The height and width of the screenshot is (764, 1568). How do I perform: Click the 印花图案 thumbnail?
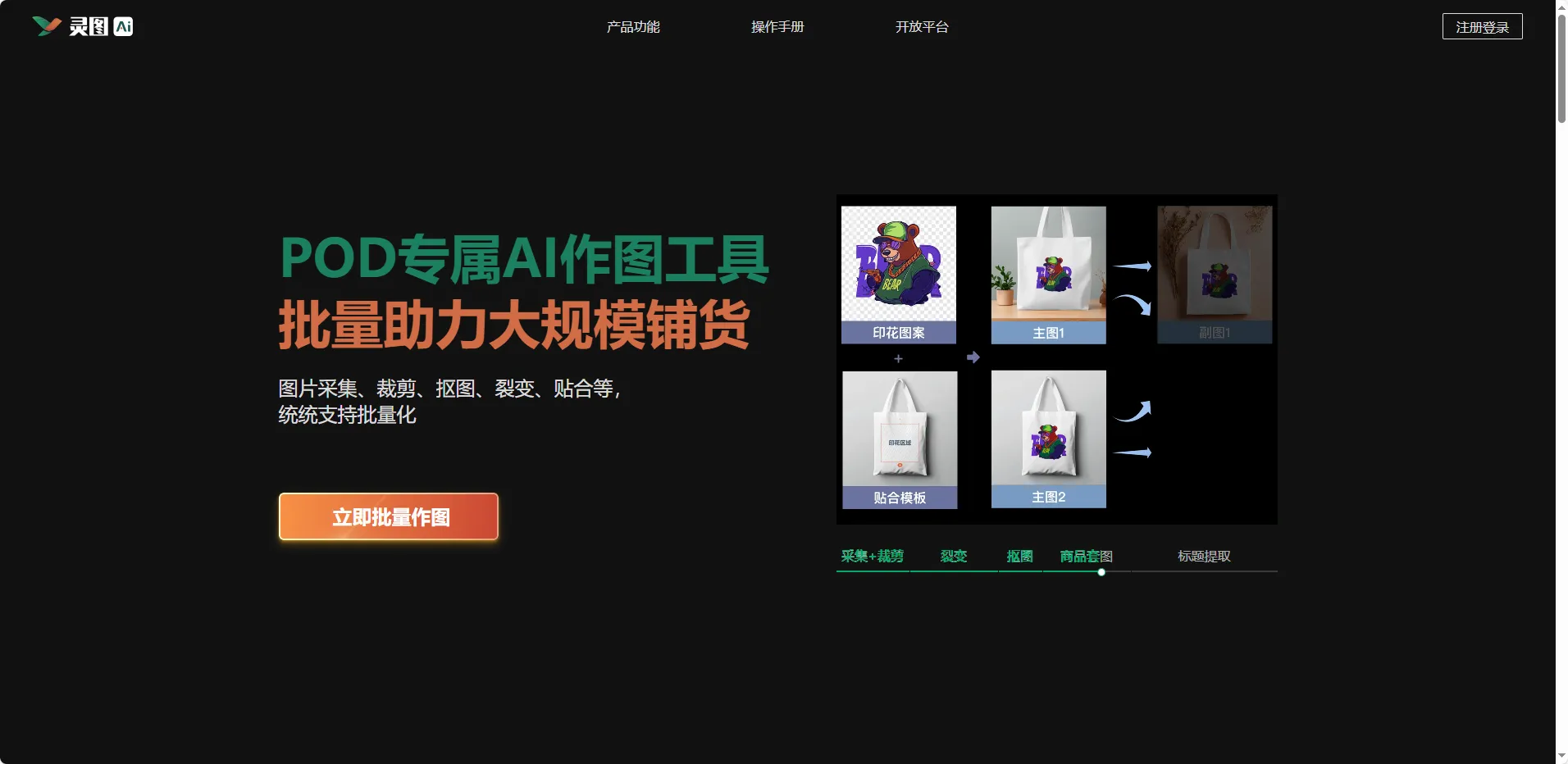click(x=899, y=266)
